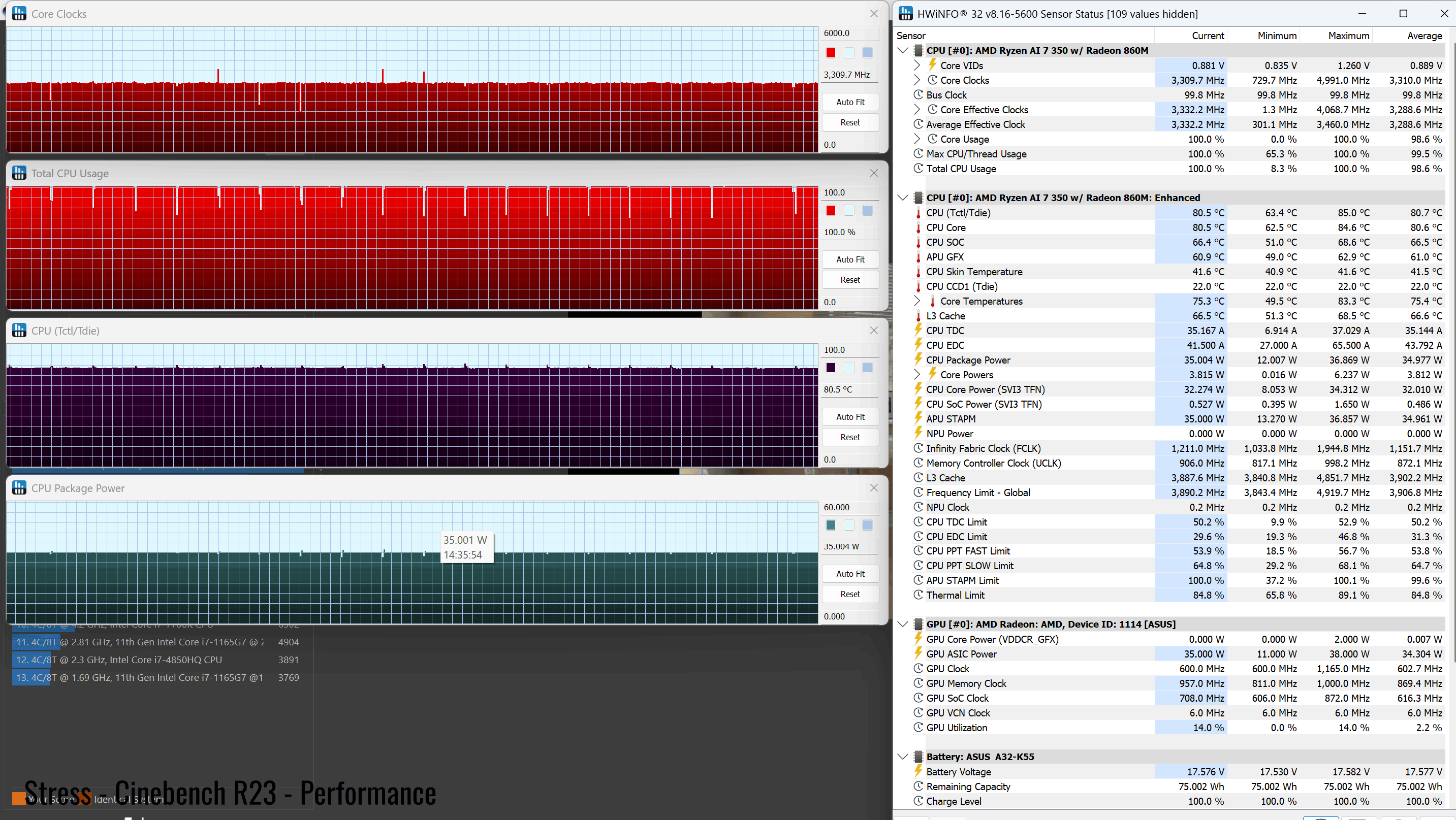Image resolution: width=1456 pixels, height=820 pixels.
Task: Click the lightning icon beside NPU Power
Action: [918, 433]
